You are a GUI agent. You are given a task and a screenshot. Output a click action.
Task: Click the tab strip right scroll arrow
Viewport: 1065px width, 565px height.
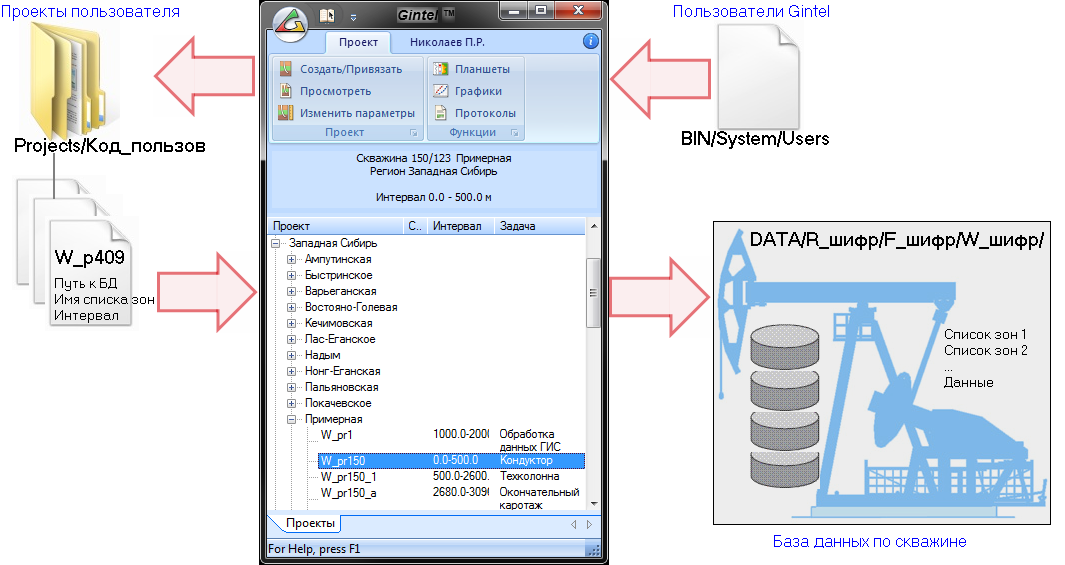tap(589, 524)
